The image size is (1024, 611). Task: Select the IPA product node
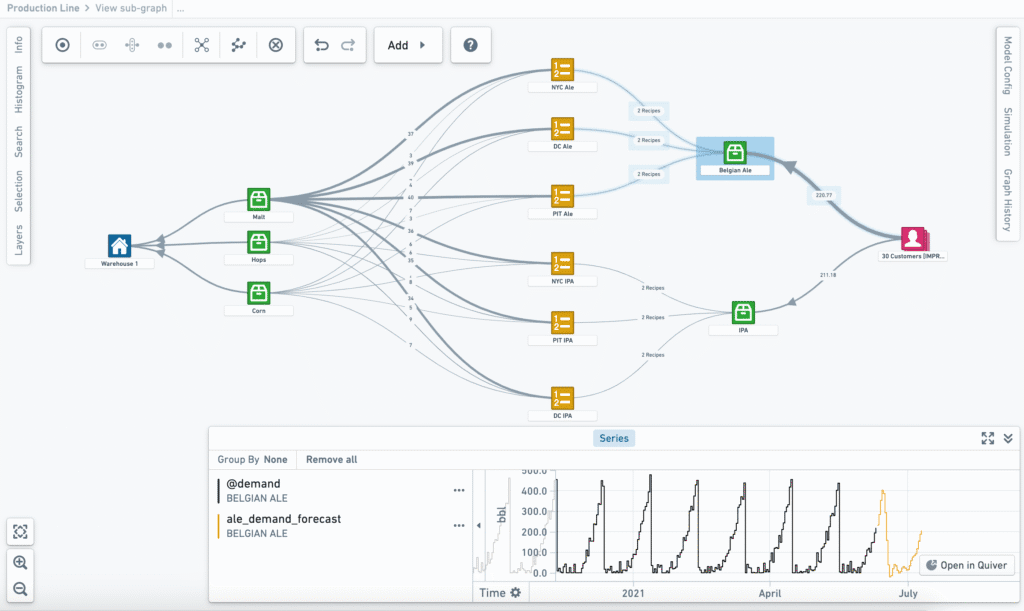[743, 313]
